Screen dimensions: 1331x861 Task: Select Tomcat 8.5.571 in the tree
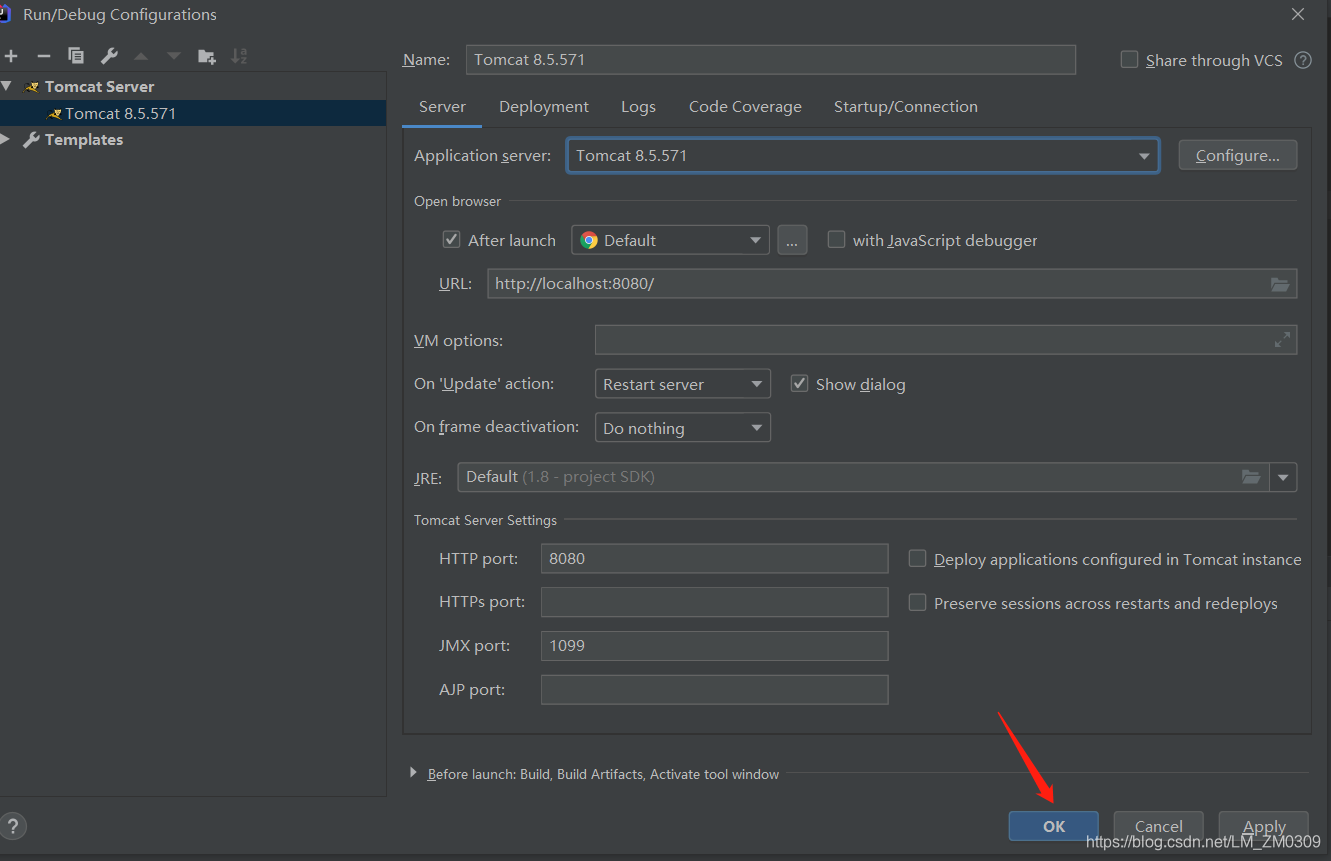[193, 113]
